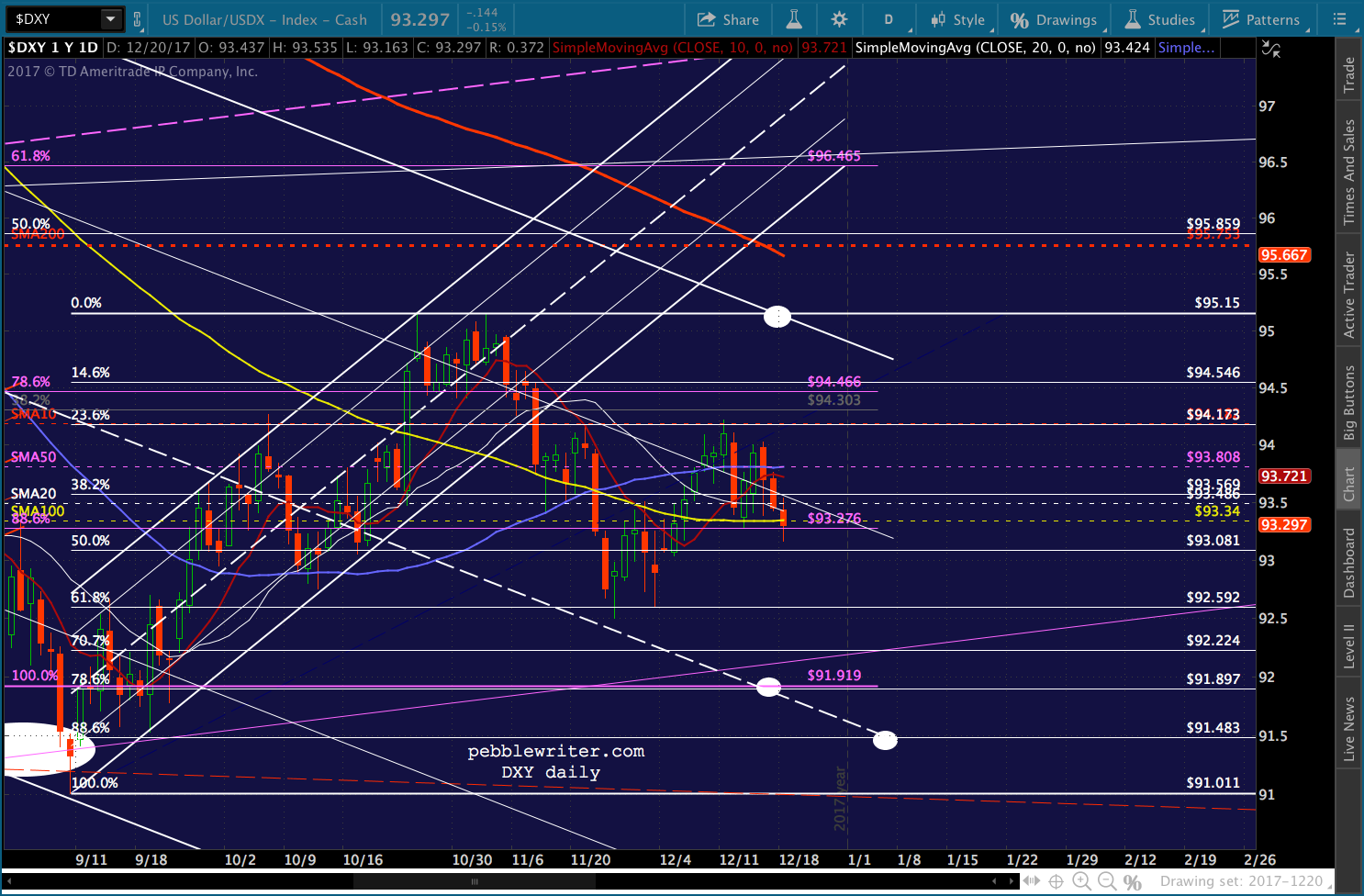The image size is (1364, 896).
Task: Click the white circle marker near $91.483
Action: point(885,740)
